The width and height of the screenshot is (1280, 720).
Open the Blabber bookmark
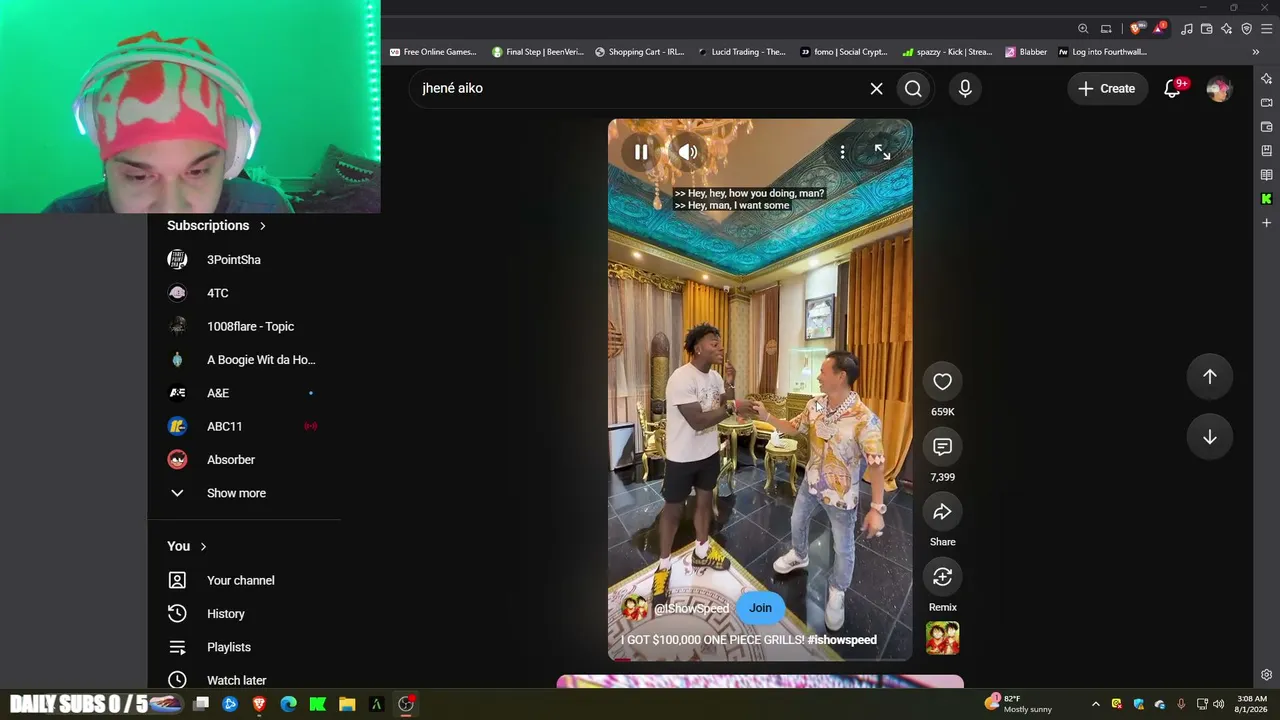[1027, 52]
